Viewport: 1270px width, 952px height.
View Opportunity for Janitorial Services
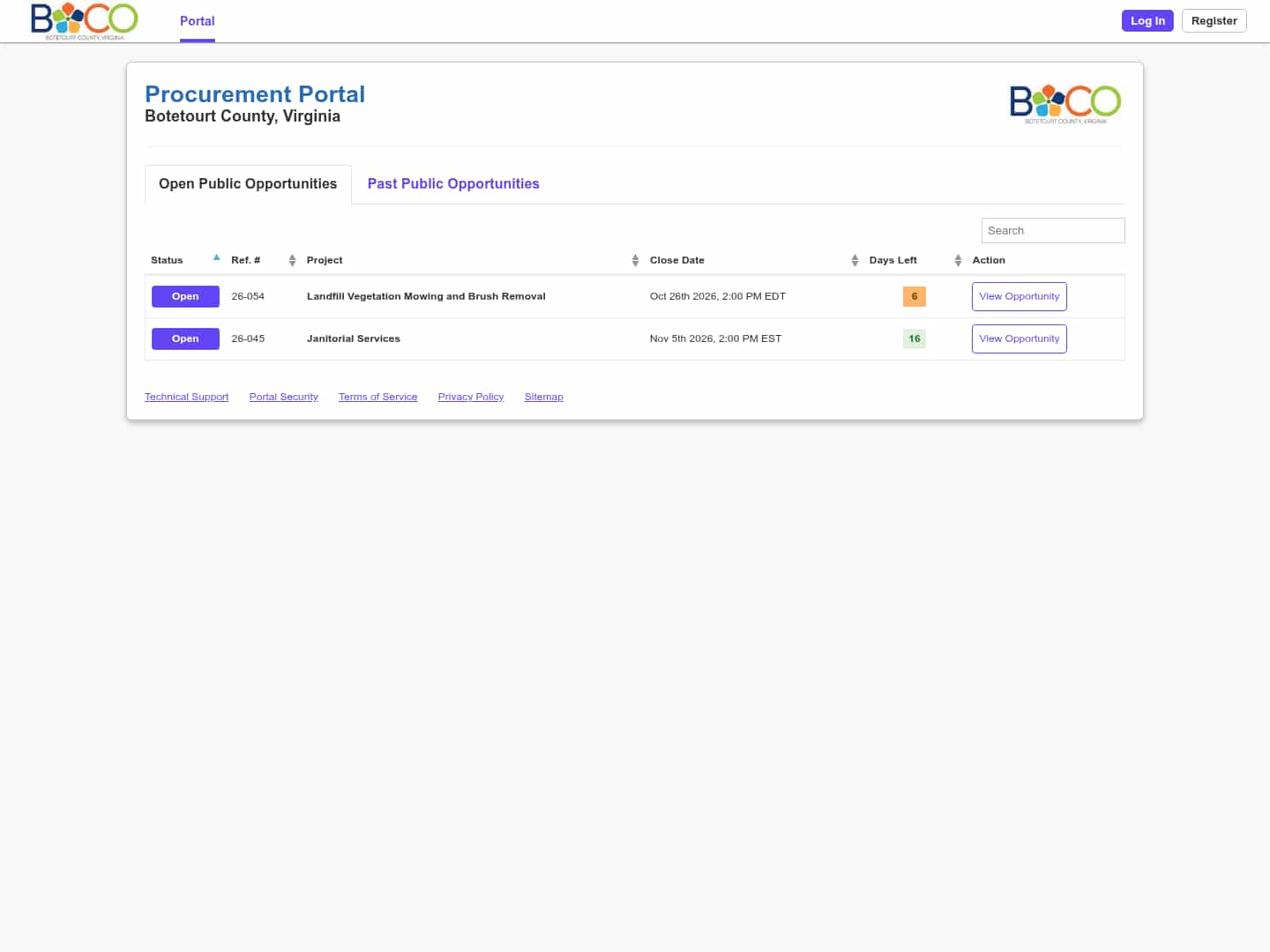coord(1019,338)
